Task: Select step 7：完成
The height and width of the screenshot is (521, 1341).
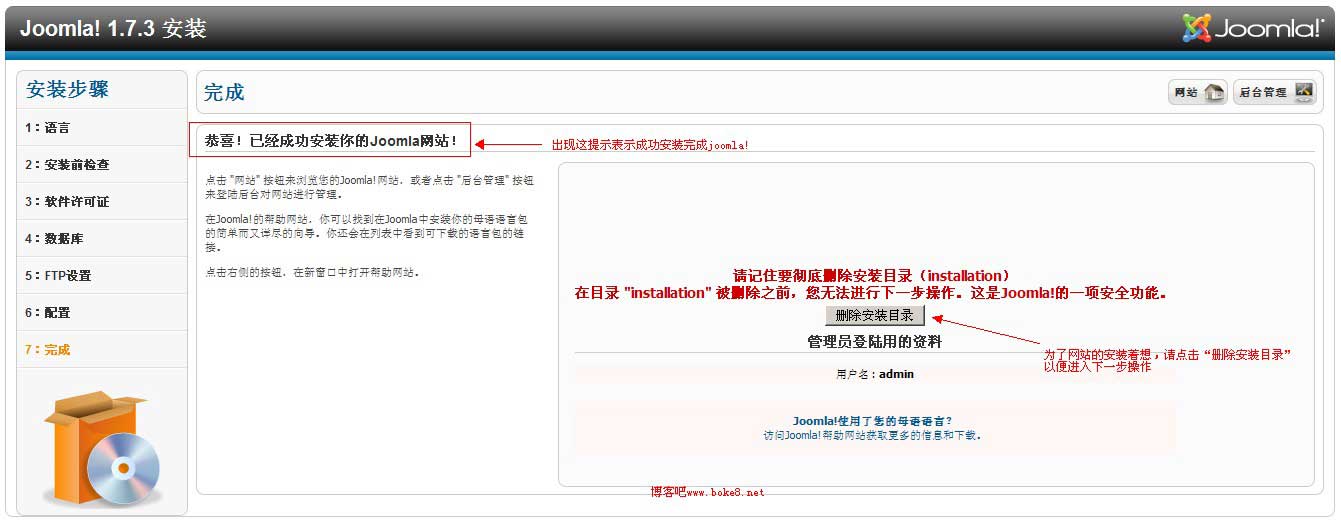Action: (102, 350)
